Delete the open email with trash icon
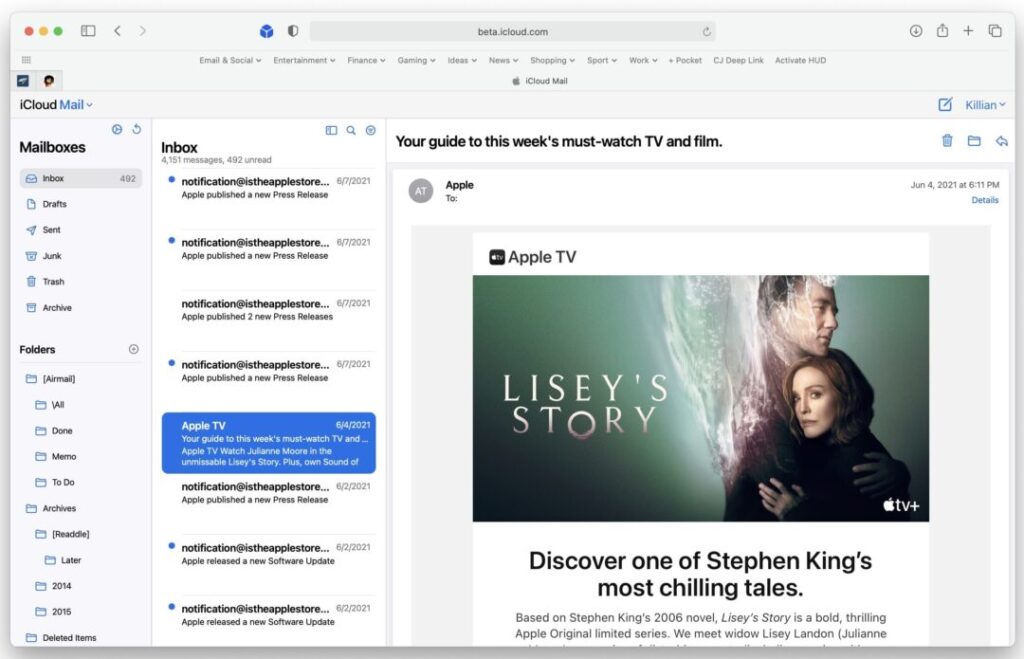The width and height of the screenshot is (1024, 659). point(947,140)
